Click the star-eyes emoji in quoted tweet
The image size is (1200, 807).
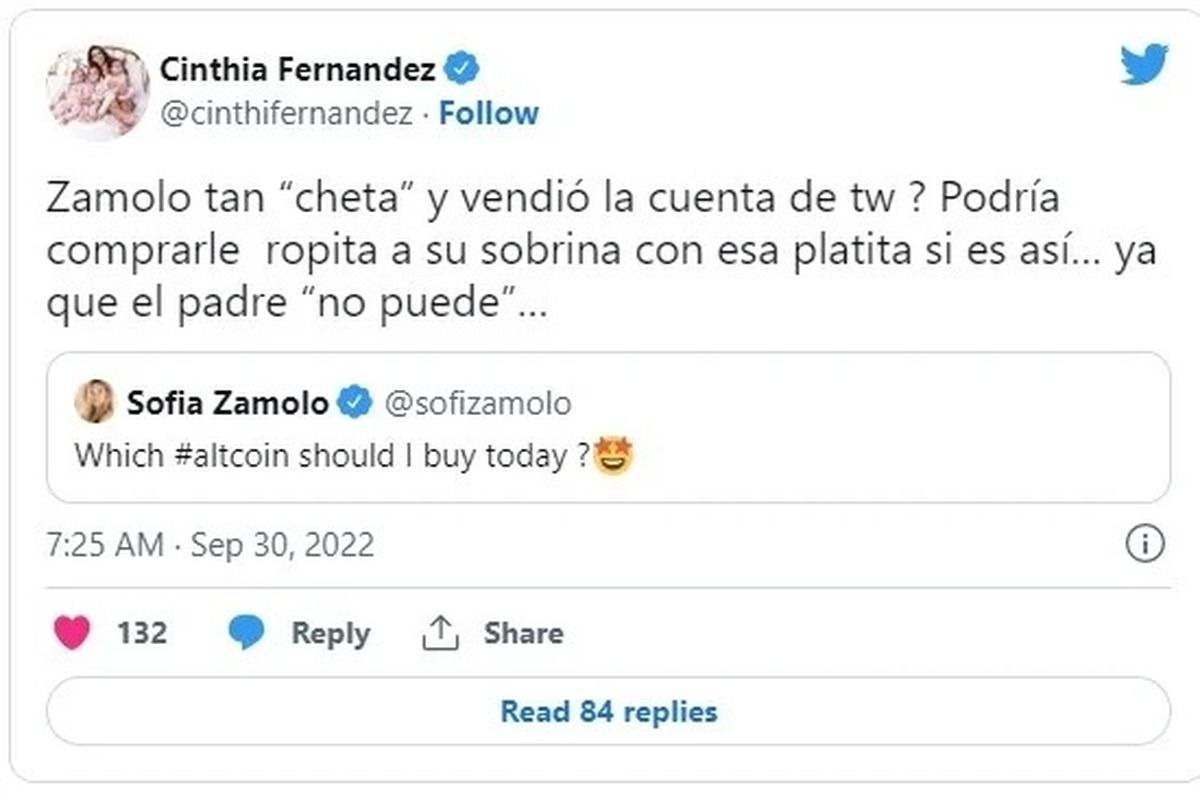pyautogui.click(x=614, y=457)
